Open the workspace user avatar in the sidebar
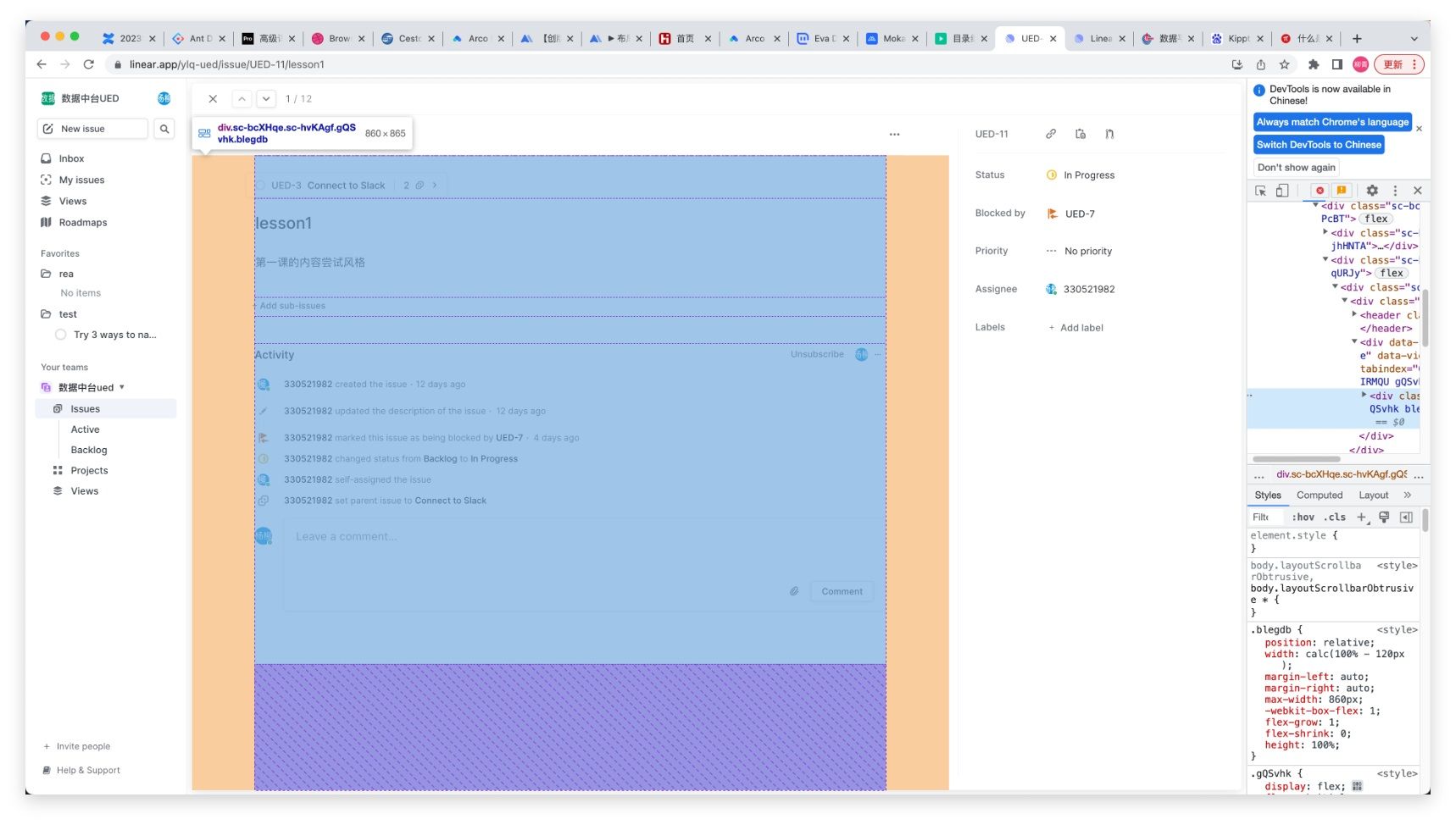The height and width of the screenshot is (825, 1456). click(164, 98)
